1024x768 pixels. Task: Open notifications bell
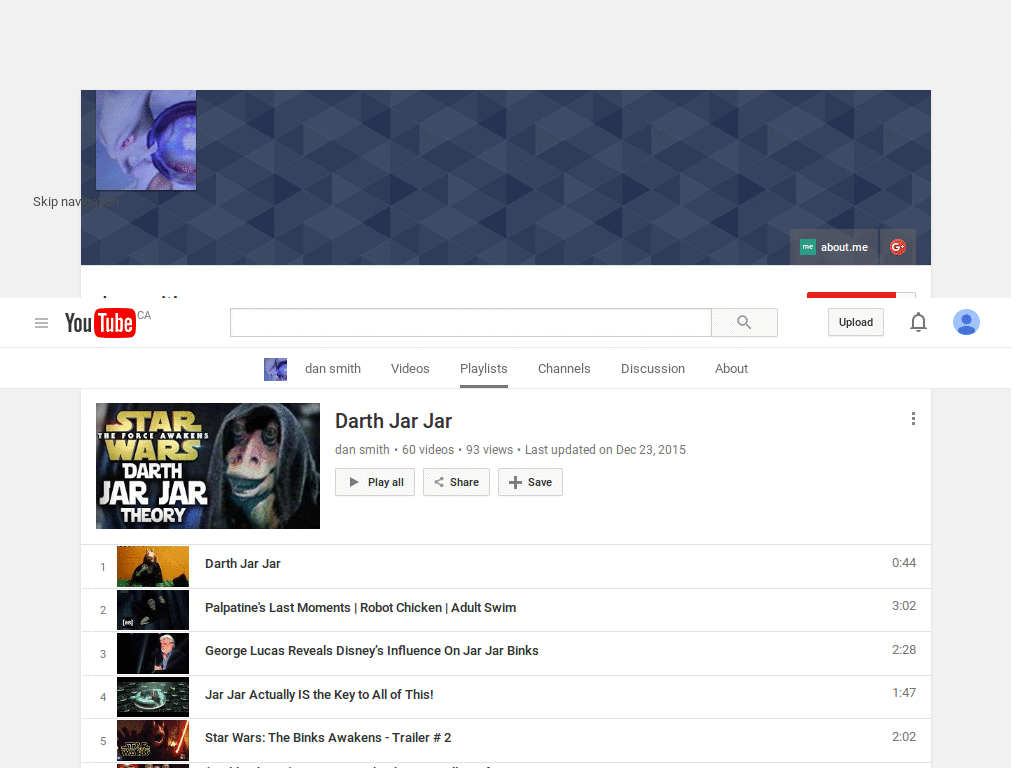click(x=918, y=323)
